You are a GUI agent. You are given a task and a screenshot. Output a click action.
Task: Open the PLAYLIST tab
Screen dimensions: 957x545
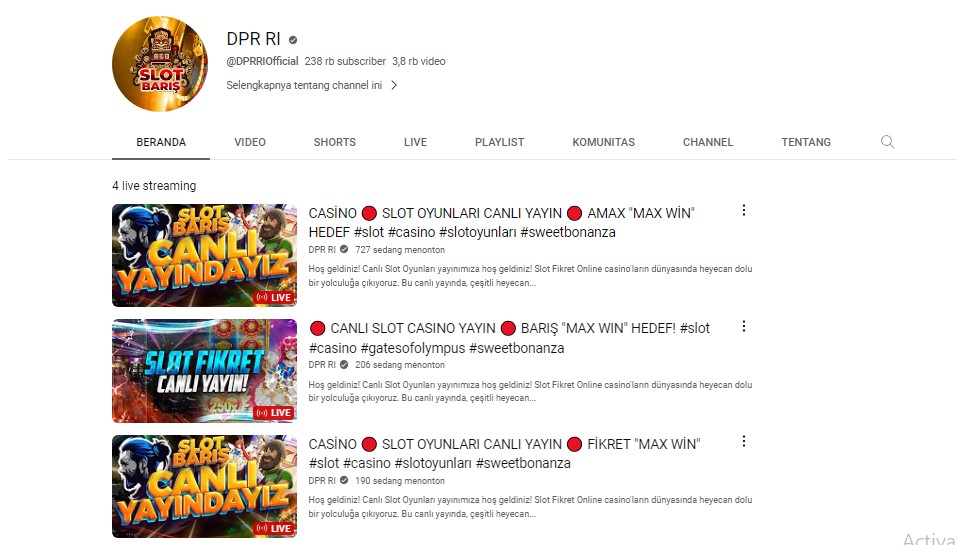[499, 142]
